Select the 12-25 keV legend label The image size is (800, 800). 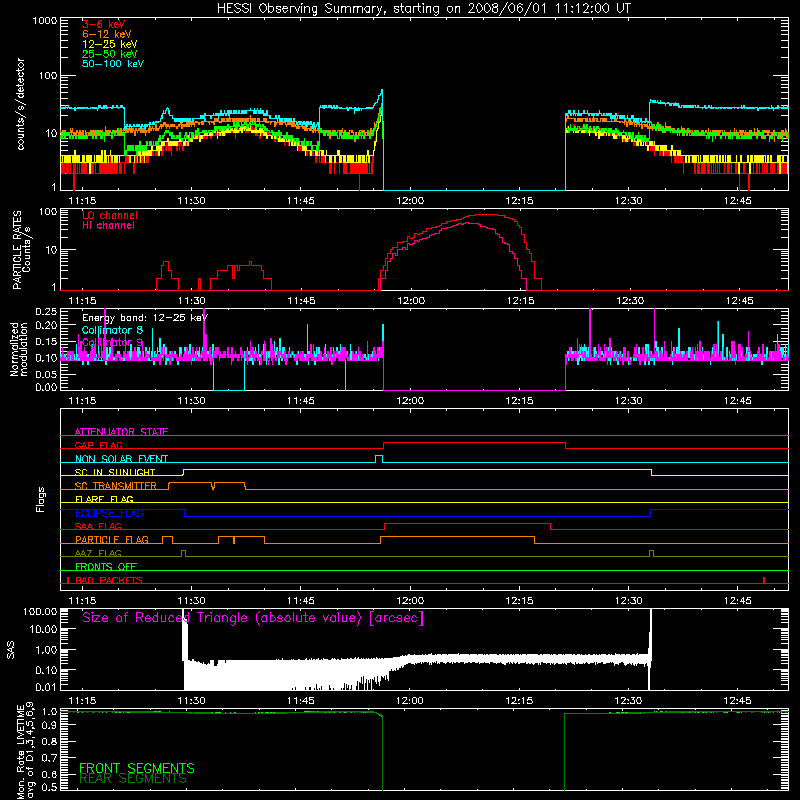coord(110,44)
